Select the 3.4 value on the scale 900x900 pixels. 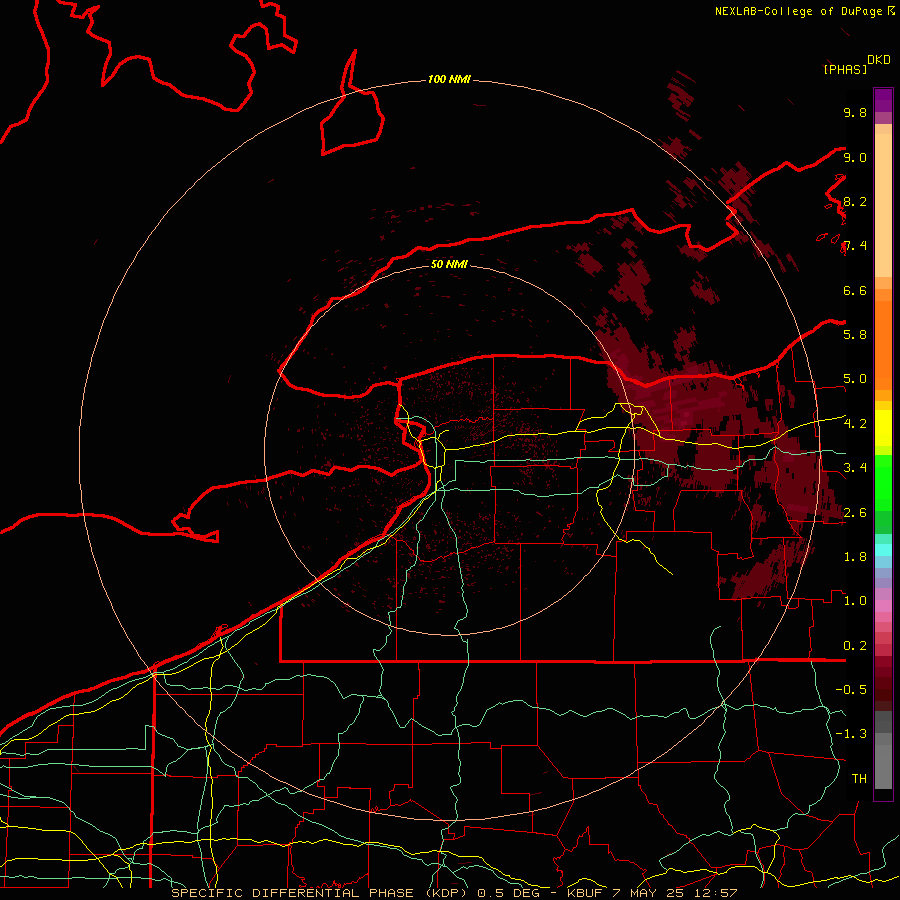[x=855, y=467]
